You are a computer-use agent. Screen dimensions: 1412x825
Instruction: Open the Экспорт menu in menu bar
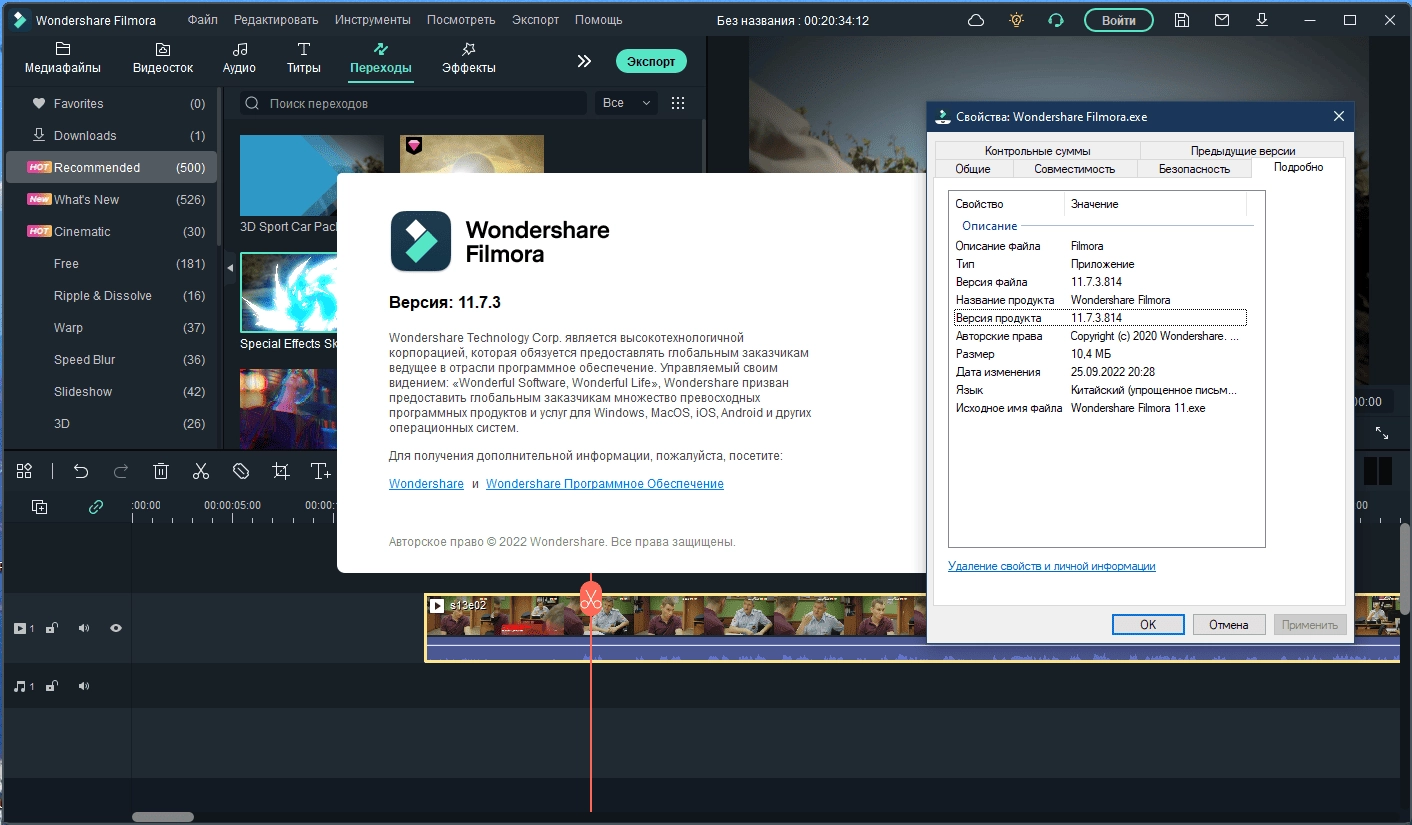pos(535,20)
